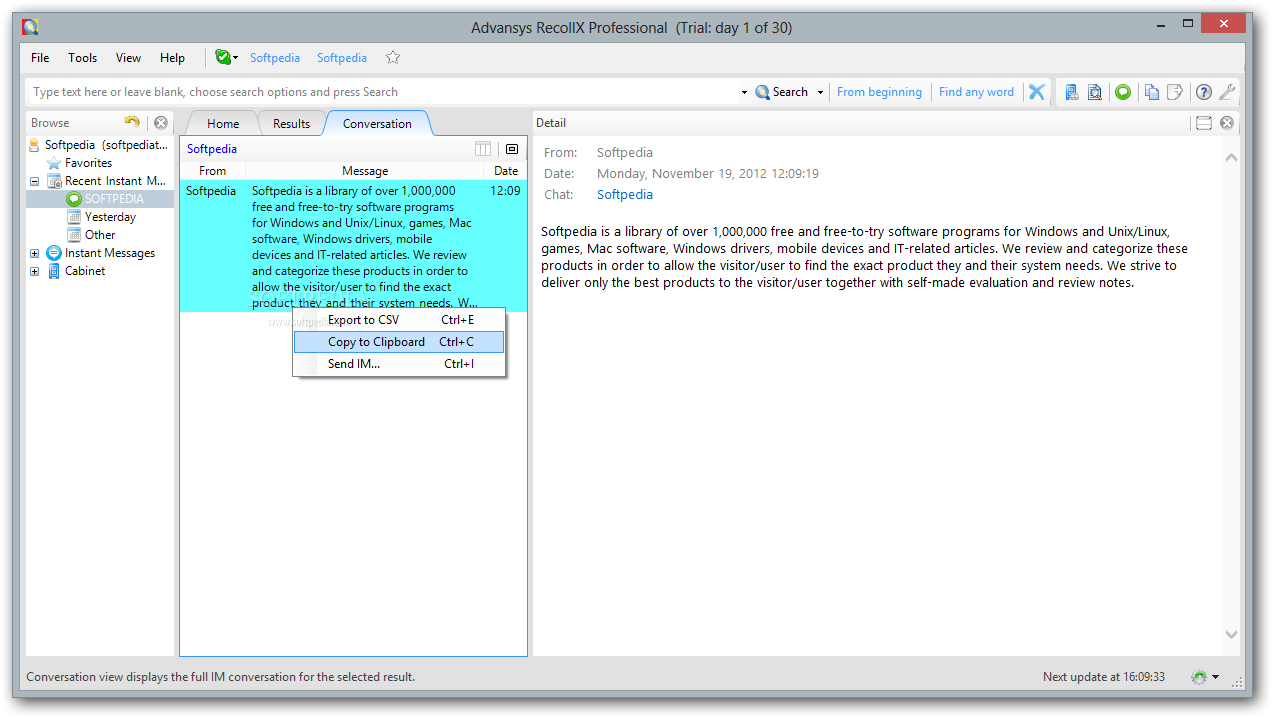Screen dimensions: 1273x718
Task: Toggle the From beginning search option
Action: [x=879, y=92]
